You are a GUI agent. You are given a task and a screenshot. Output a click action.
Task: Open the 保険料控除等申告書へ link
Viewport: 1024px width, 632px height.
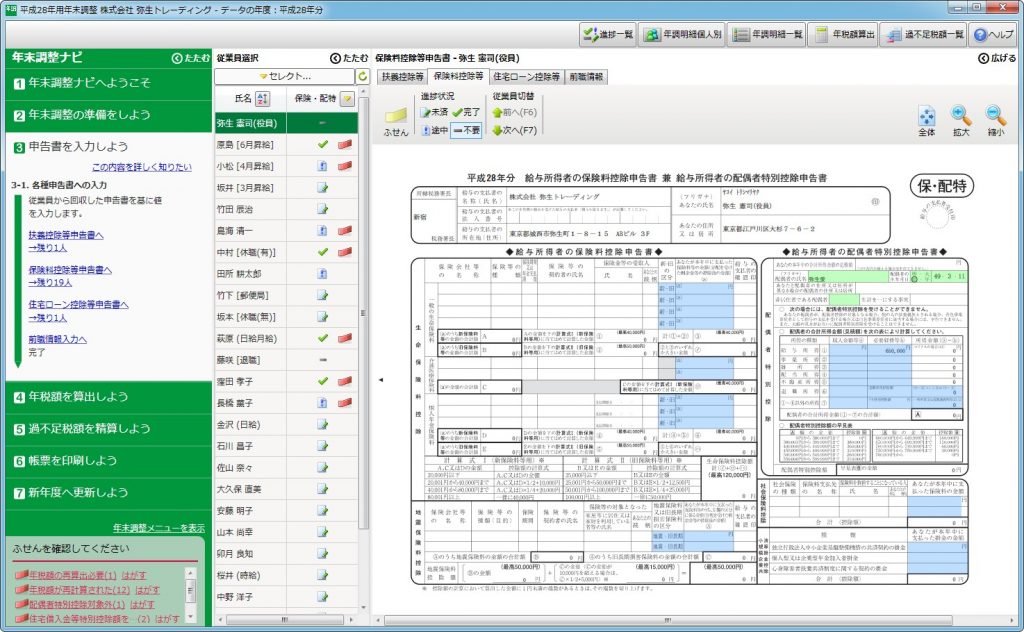[x=70, y=270]
